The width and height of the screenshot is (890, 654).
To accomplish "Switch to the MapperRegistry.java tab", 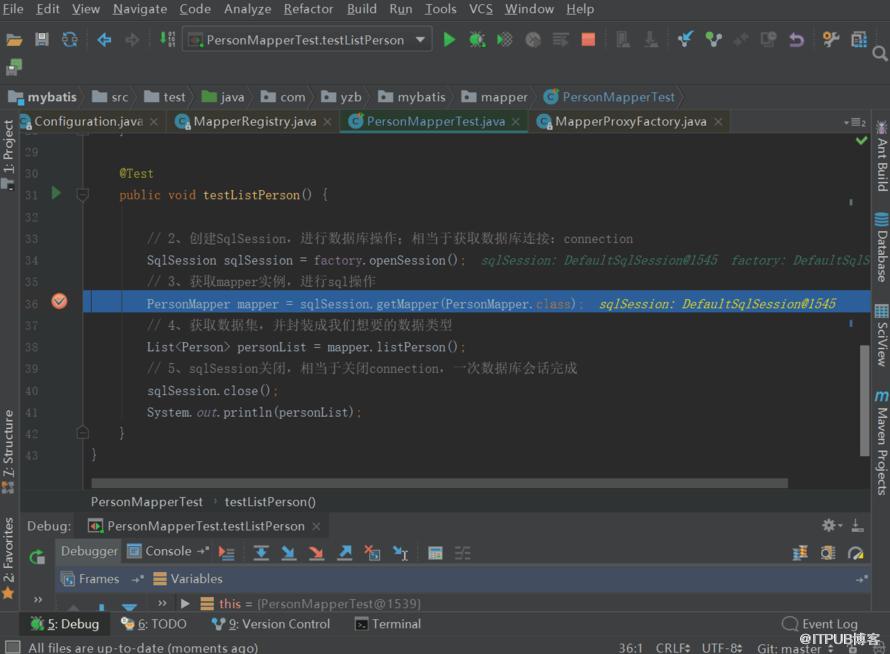I will pos(254,121).
